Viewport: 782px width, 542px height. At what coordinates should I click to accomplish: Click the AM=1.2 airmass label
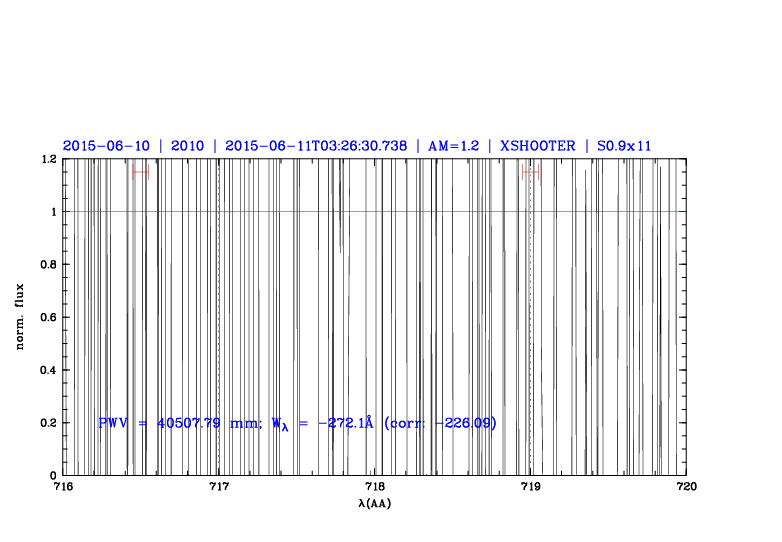[453, 146]
